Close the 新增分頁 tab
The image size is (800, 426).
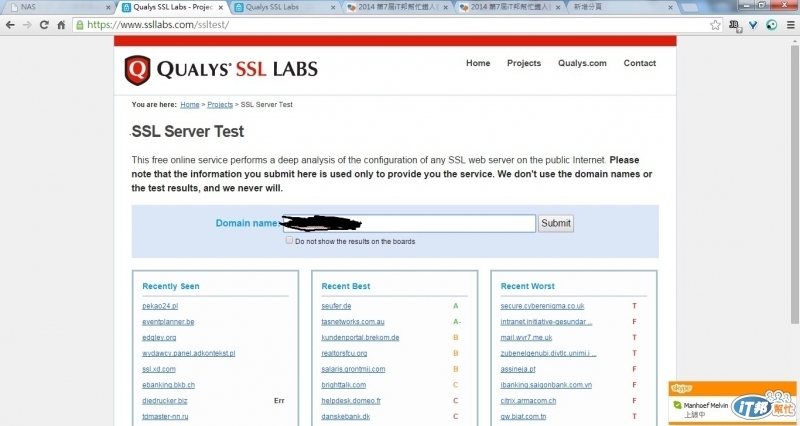[670, 8]
